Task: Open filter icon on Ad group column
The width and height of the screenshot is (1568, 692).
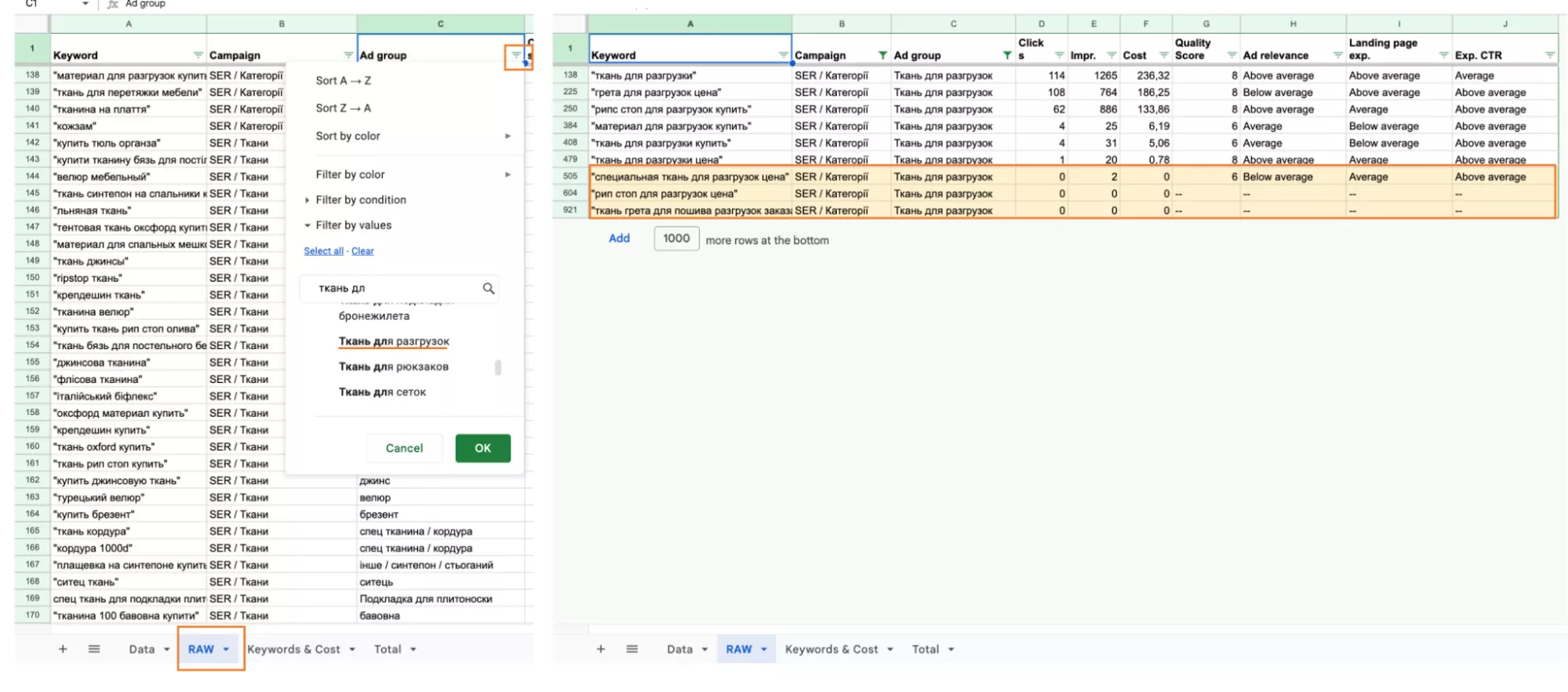Action: (x=516, y=55)
